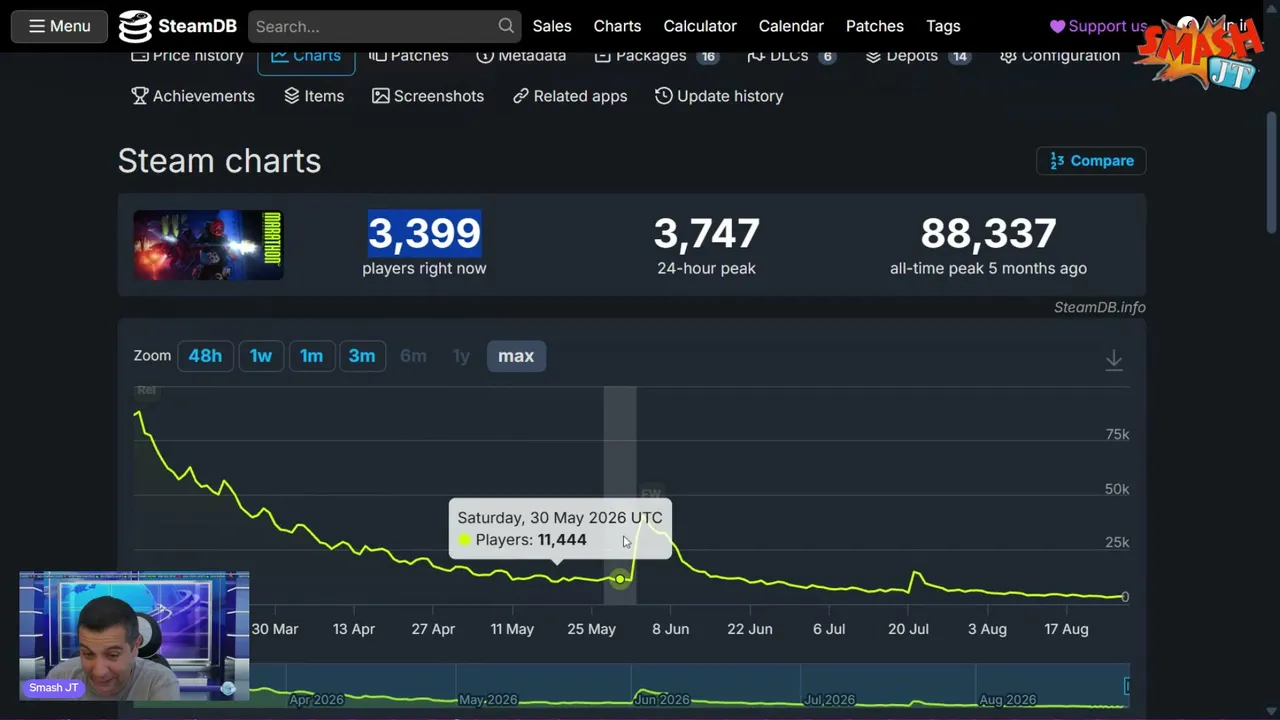Click the Rel release marker on chart
1280x720 pixels.
click(x=146, y=390)
